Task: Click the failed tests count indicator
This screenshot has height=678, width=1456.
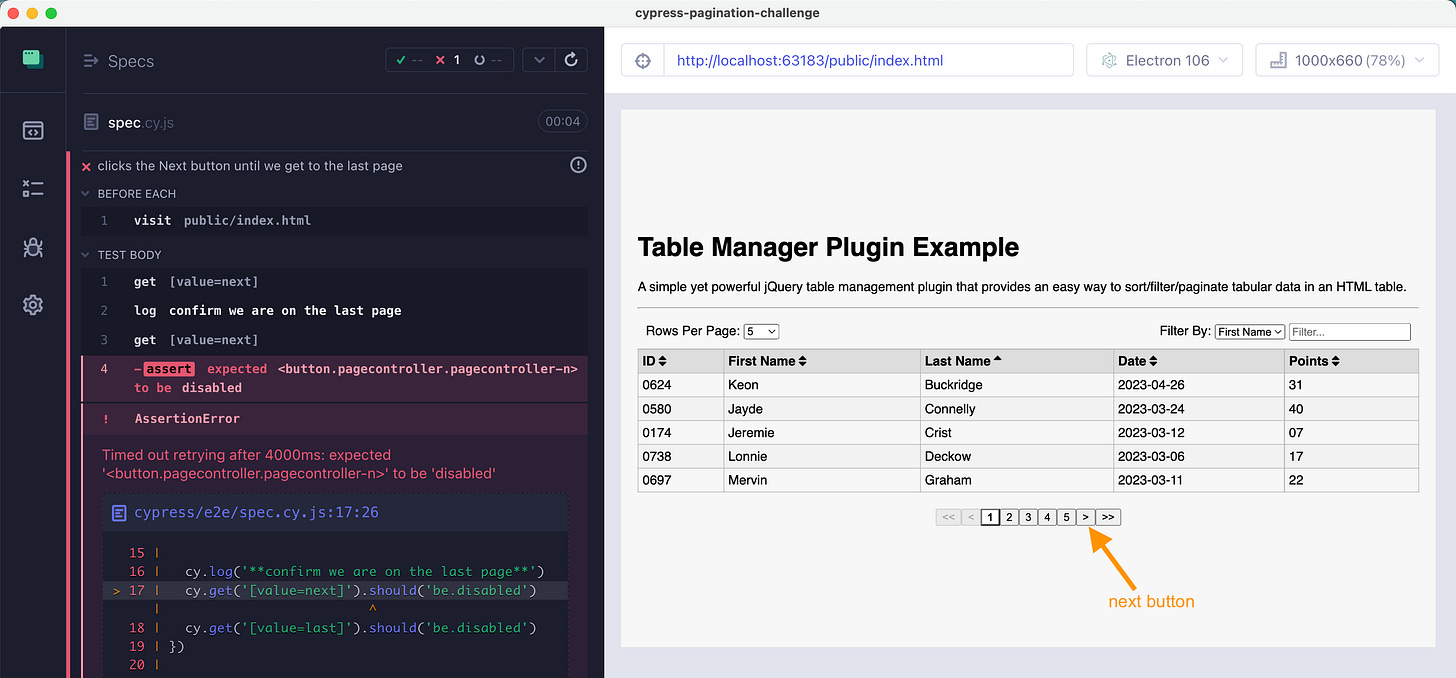Action: coord(447,60)
